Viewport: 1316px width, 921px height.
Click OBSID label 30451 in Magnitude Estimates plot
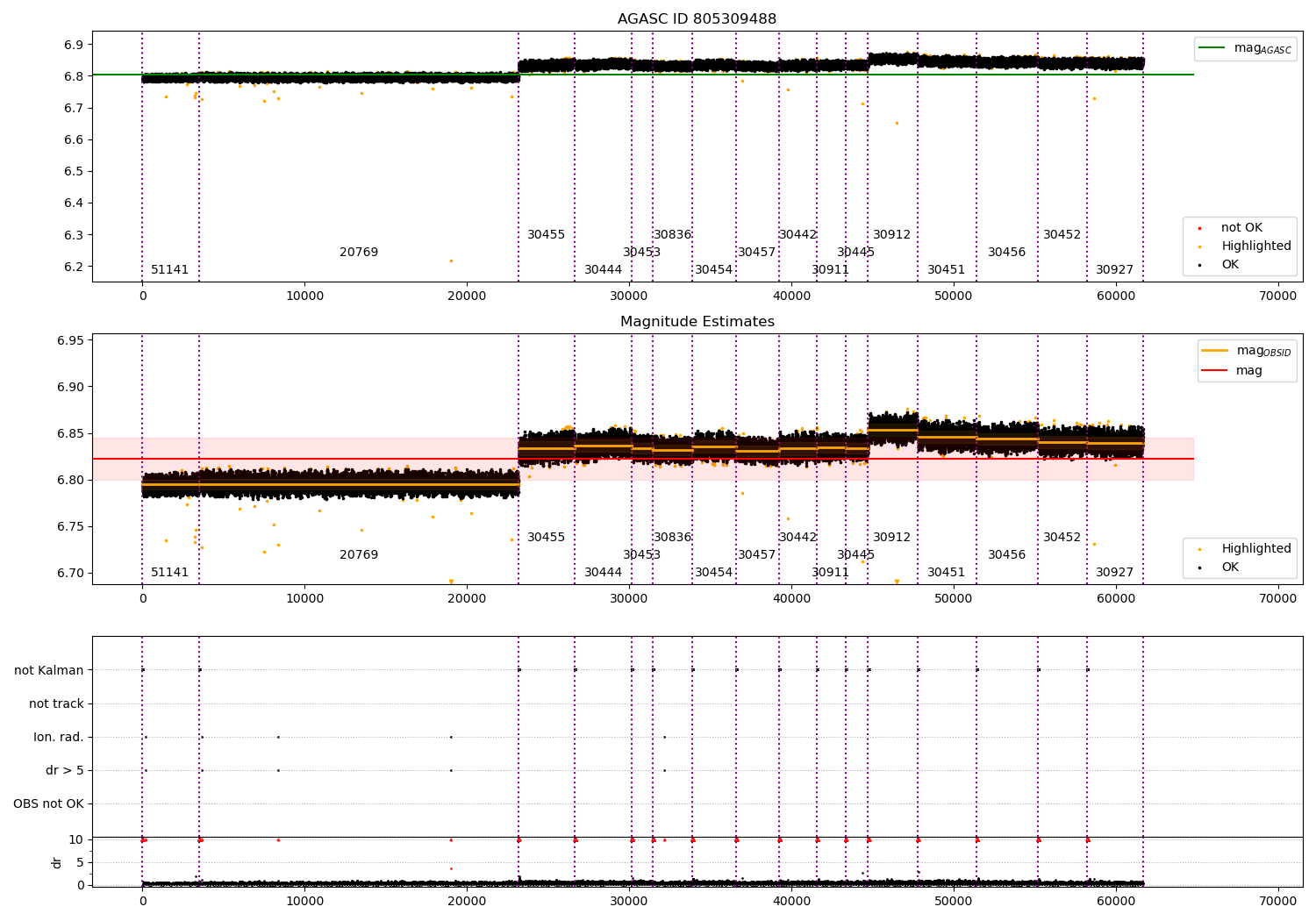(x=946, y=573)
